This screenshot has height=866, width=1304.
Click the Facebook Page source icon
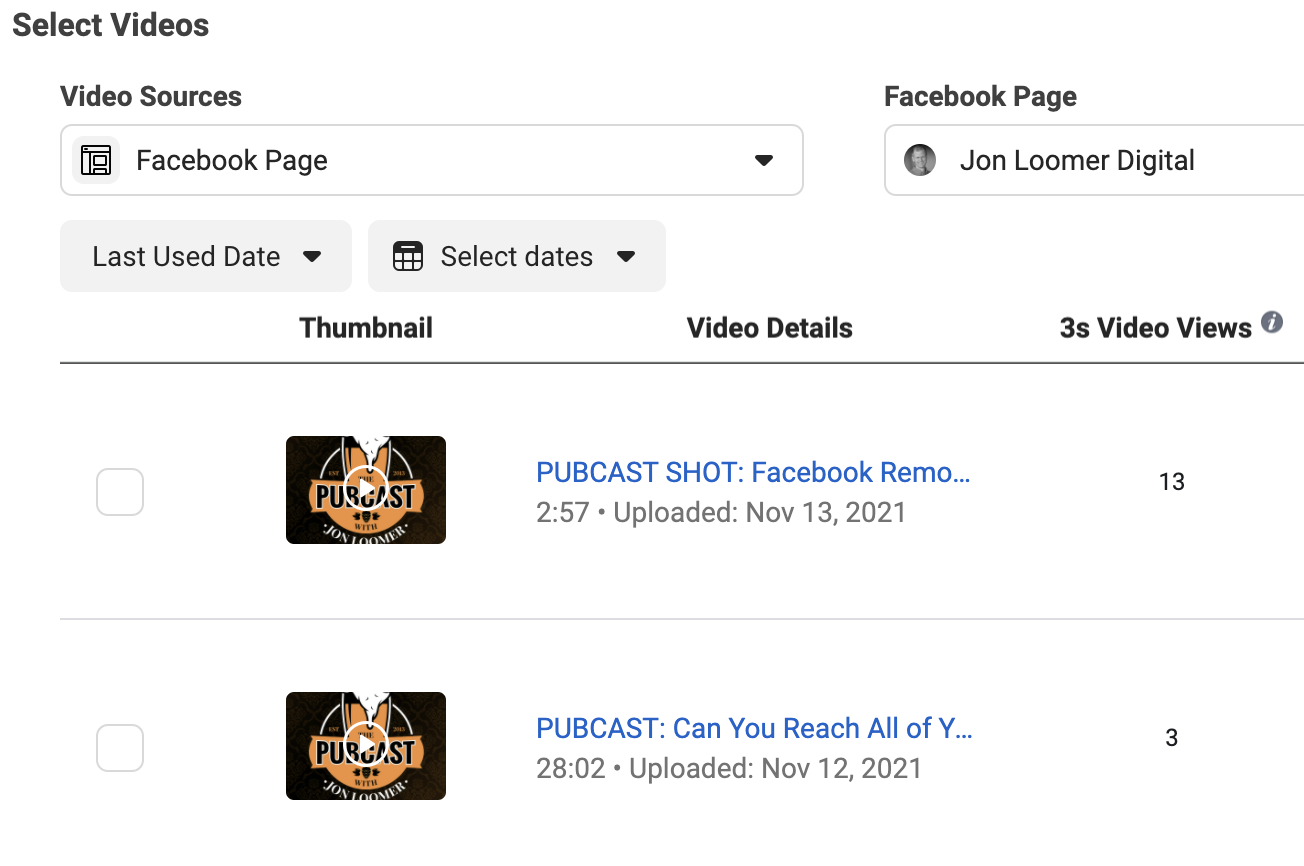click(x=96, y=160)
